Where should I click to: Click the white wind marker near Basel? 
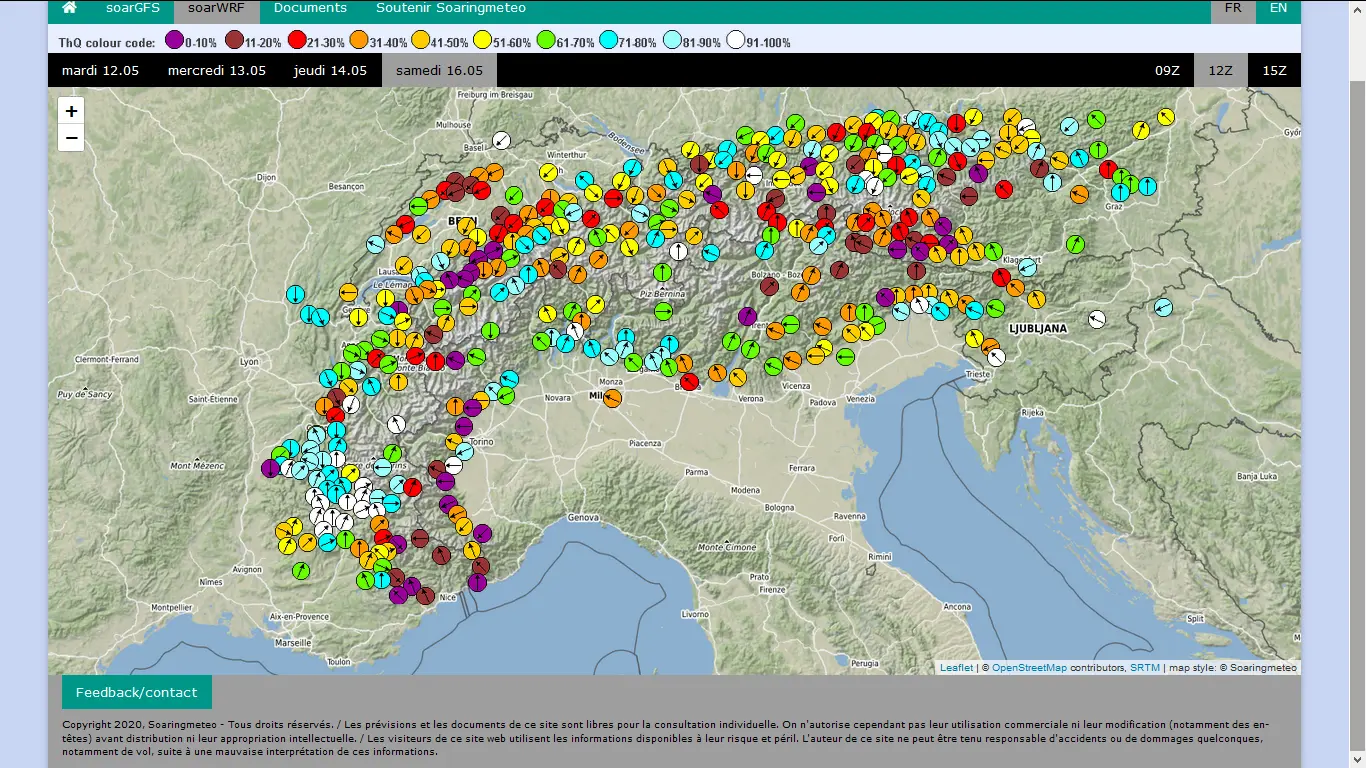[502, 140]
